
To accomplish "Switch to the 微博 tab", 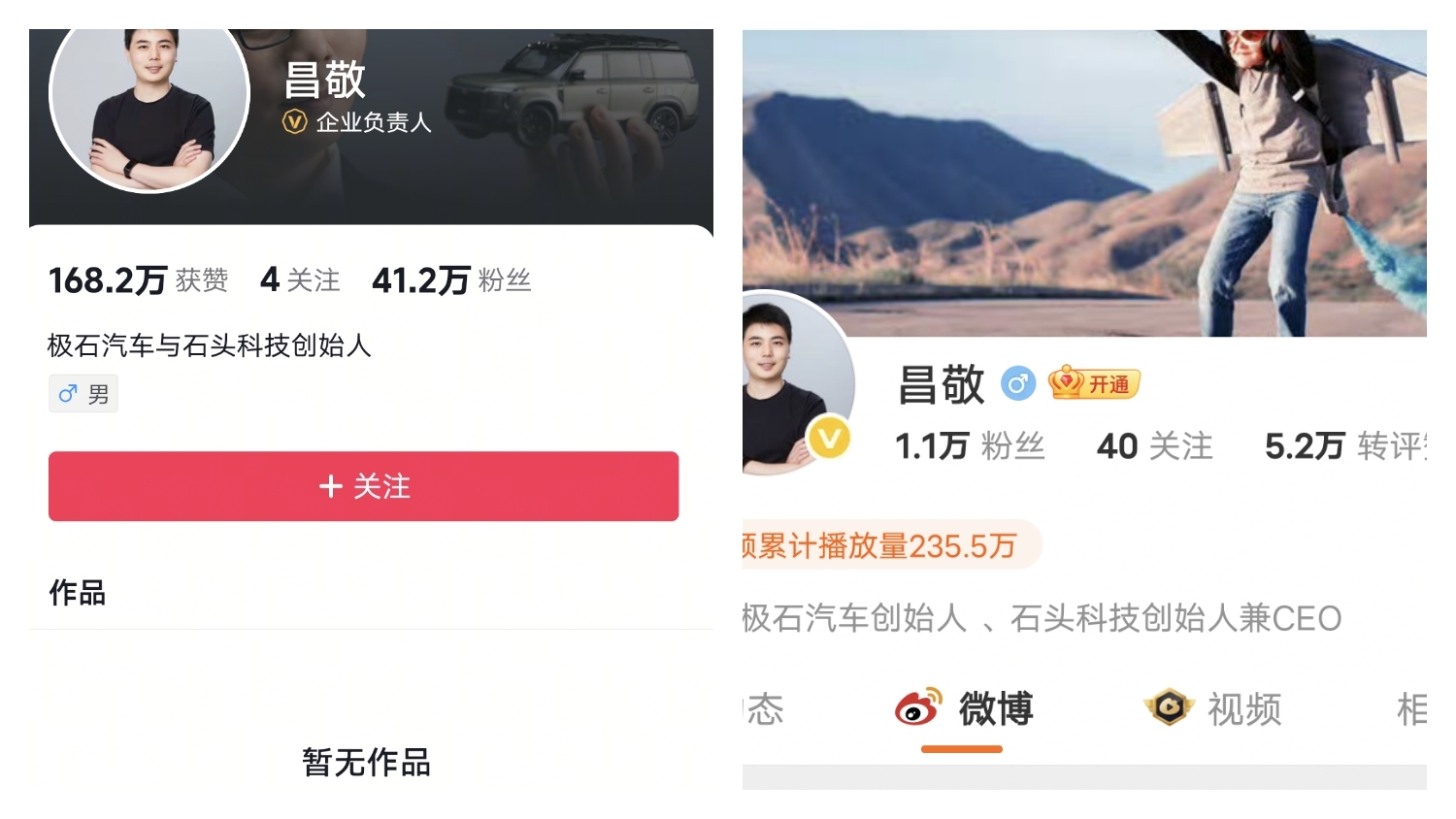I will pyautogui.click(x=996, y=709).
